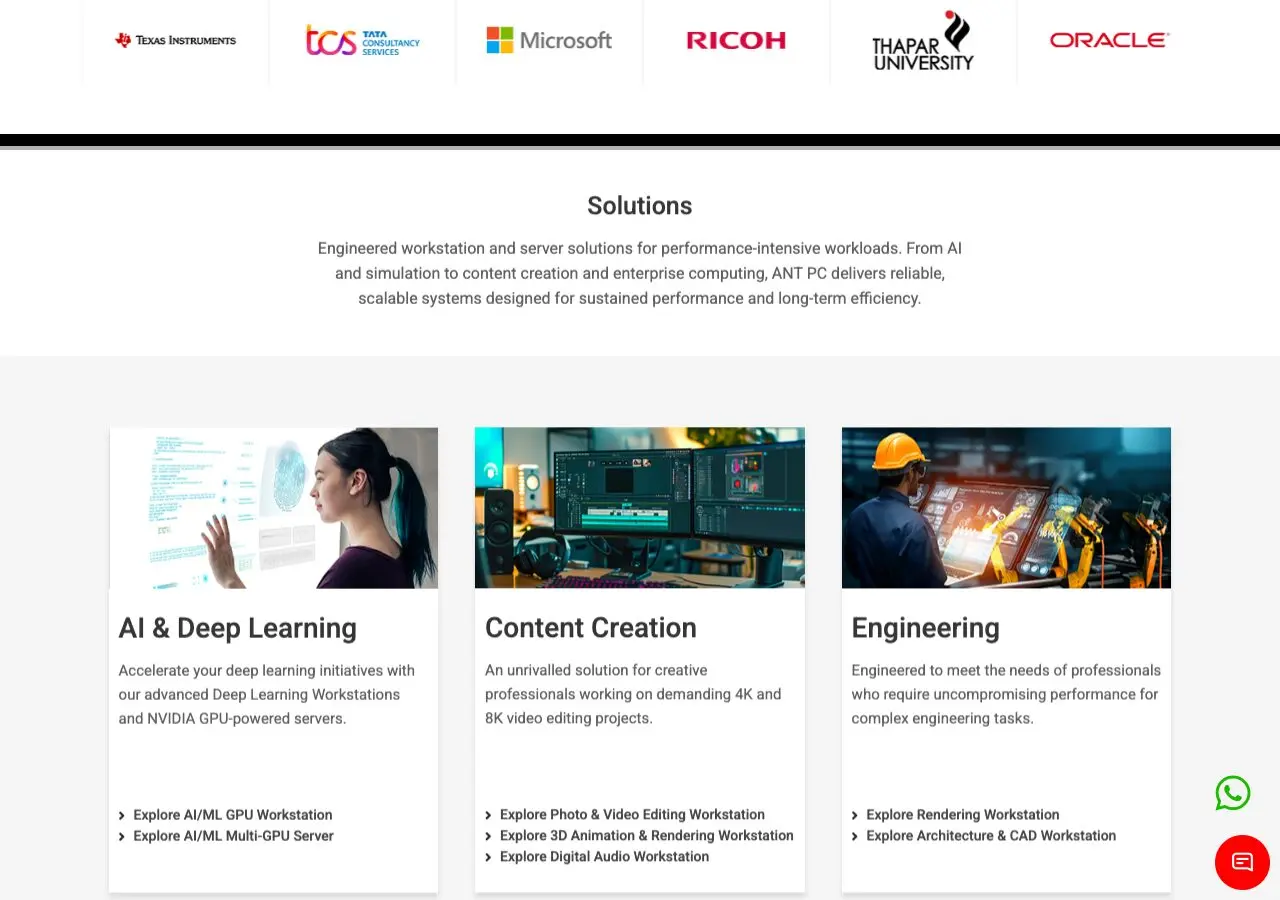Screen dimensions: 1280x900
Task: Click chevron beside Explore 3D Animation & Rendering
Action: click(x=488, y=837)
